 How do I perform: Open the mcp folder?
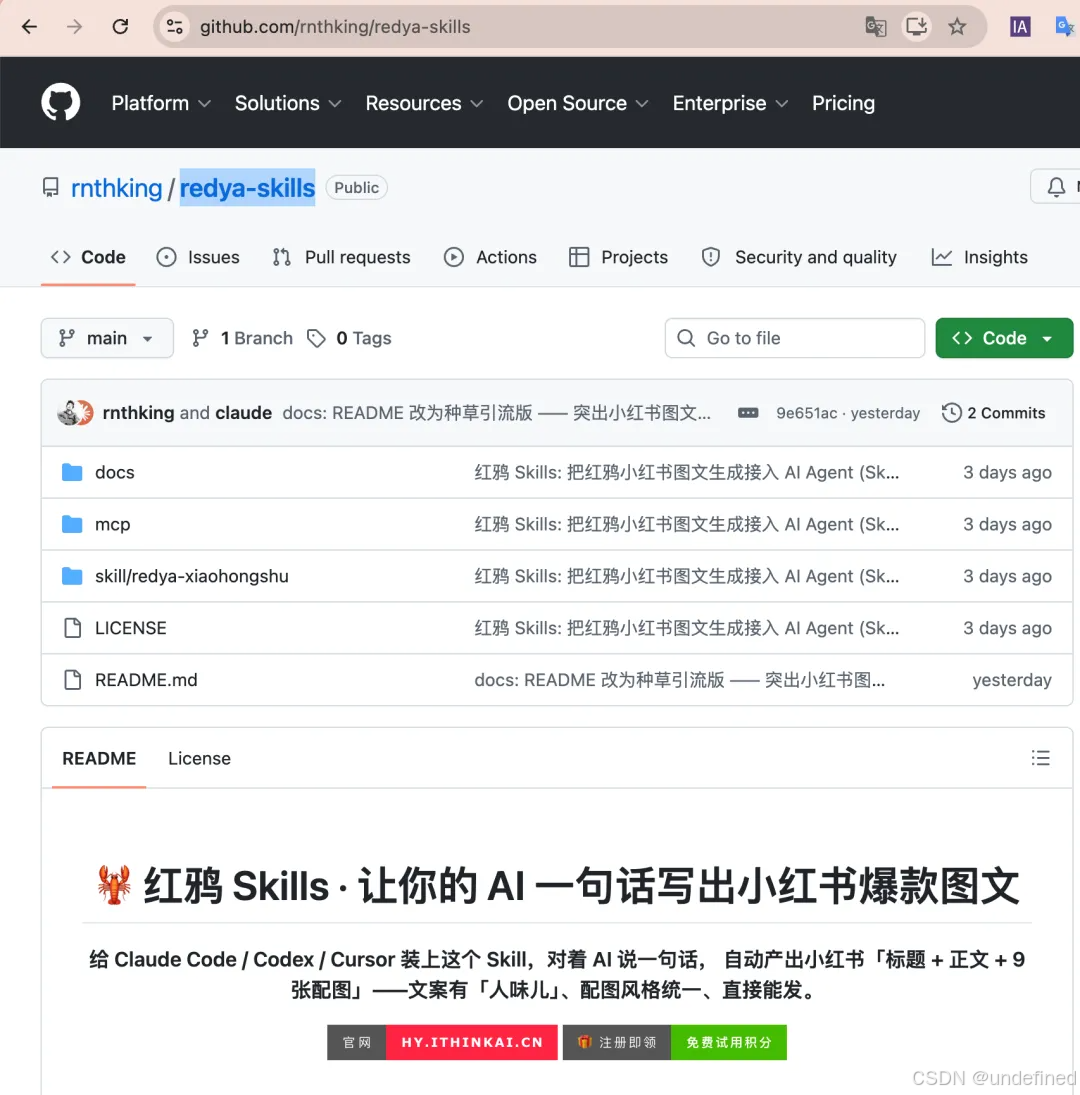click(x=112, y=524)
